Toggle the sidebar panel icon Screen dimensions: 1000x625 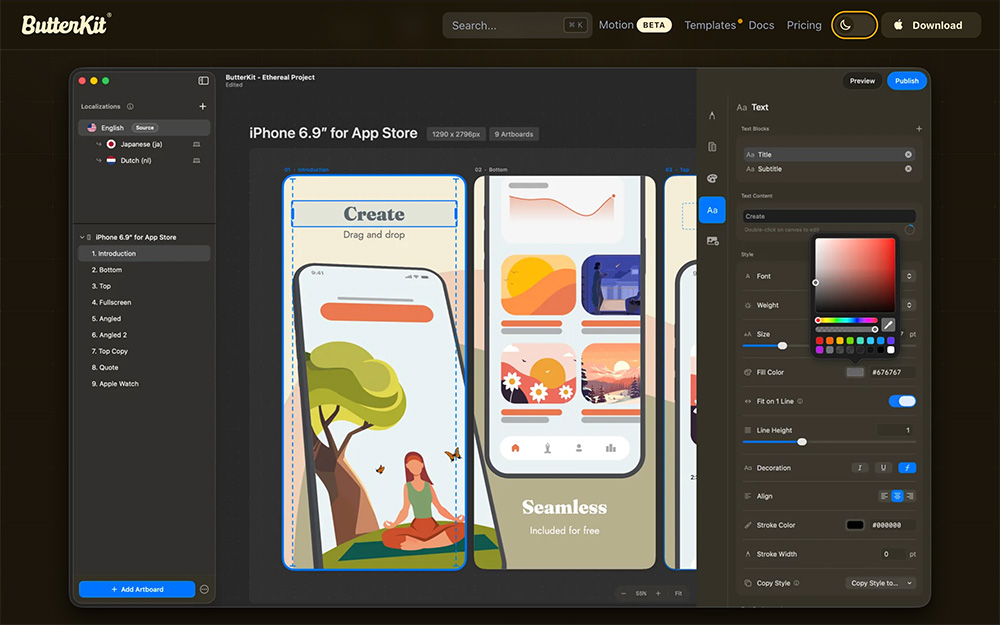coord(203,80)
